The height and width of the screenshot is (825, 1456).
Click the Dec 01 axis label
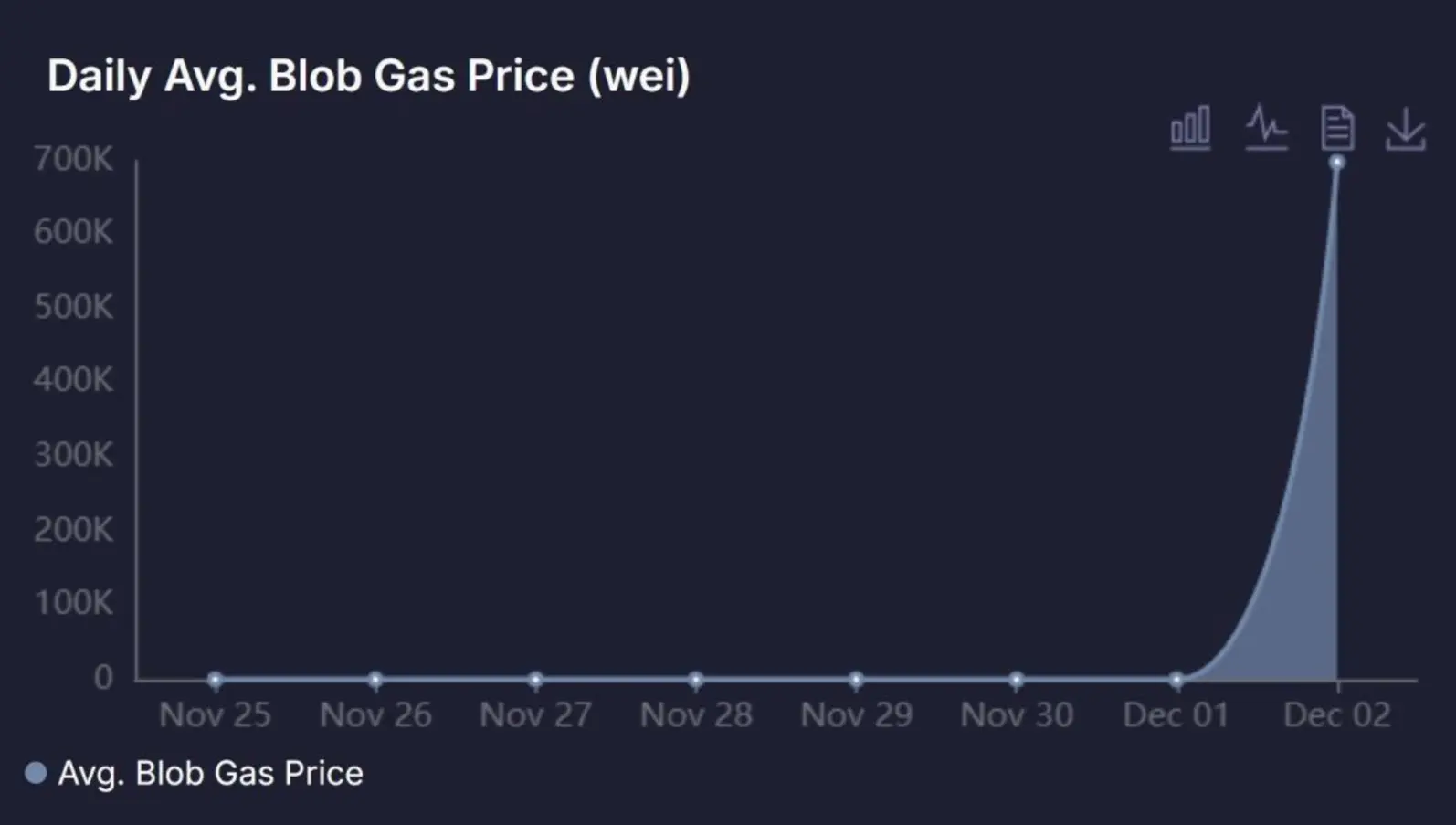1176,715
